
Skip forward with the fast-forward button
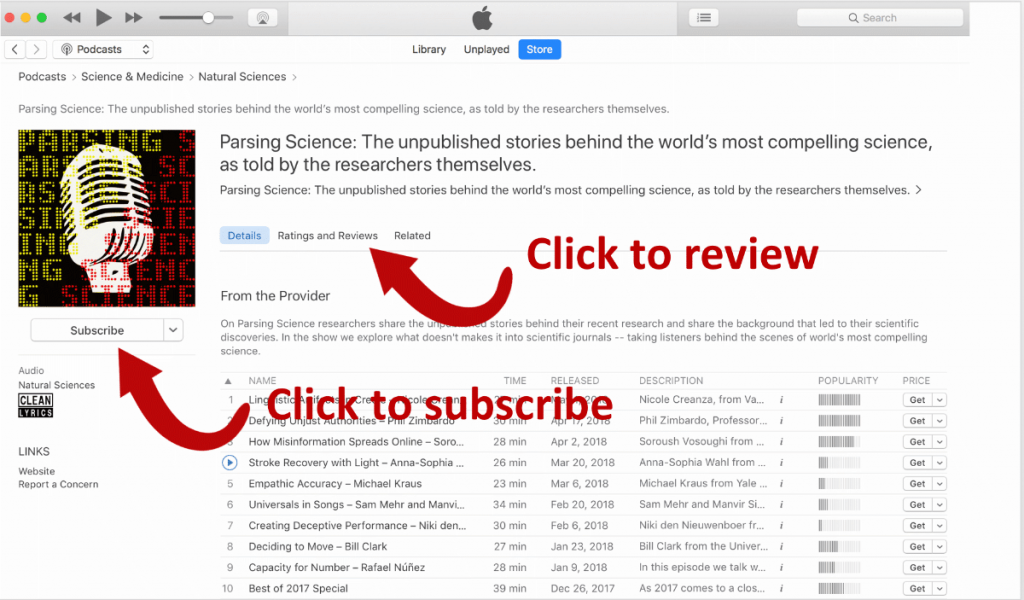click(x=134, y=18)
